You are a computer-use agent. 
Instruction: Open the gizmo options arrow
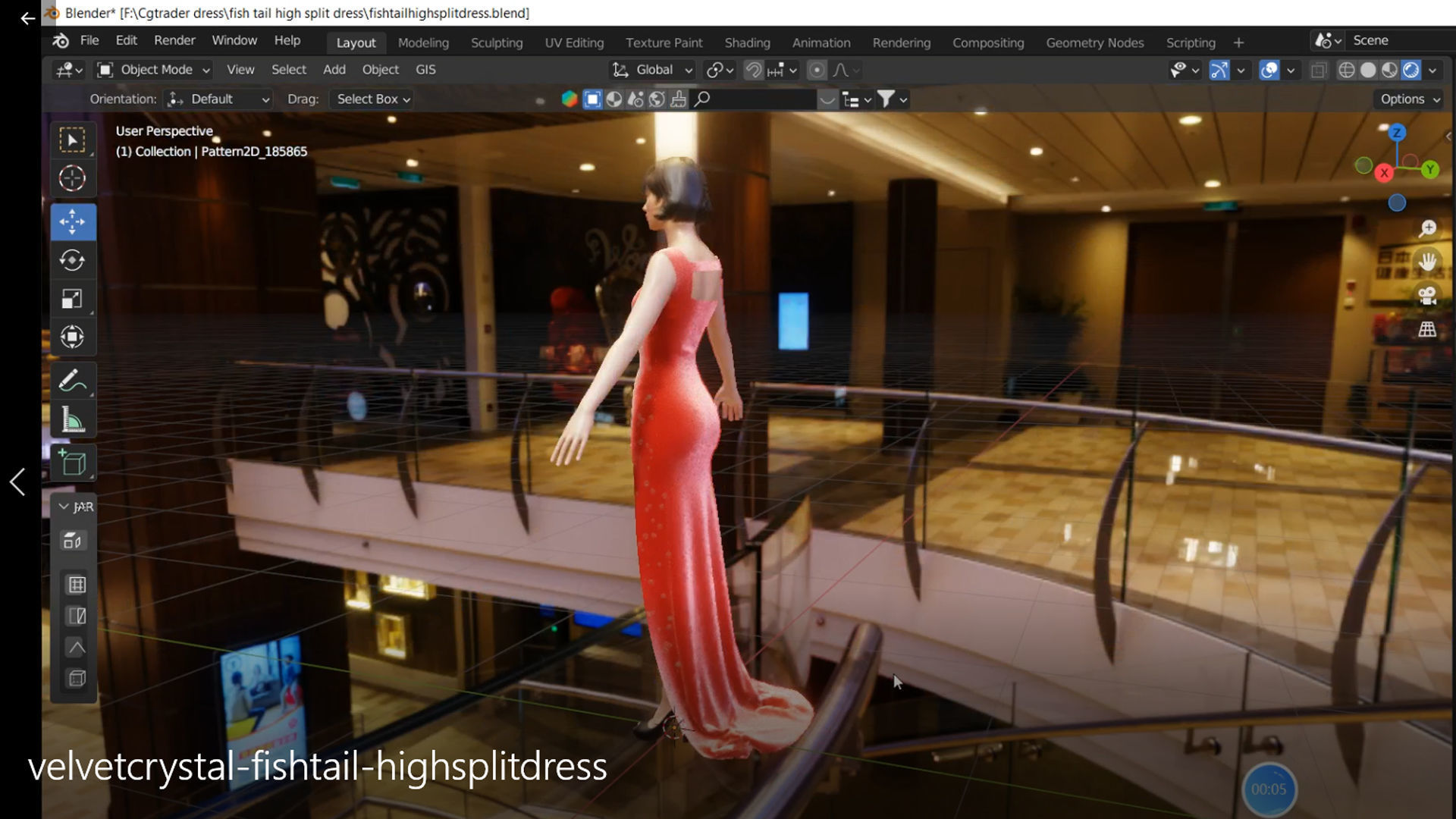[1241, 71]
